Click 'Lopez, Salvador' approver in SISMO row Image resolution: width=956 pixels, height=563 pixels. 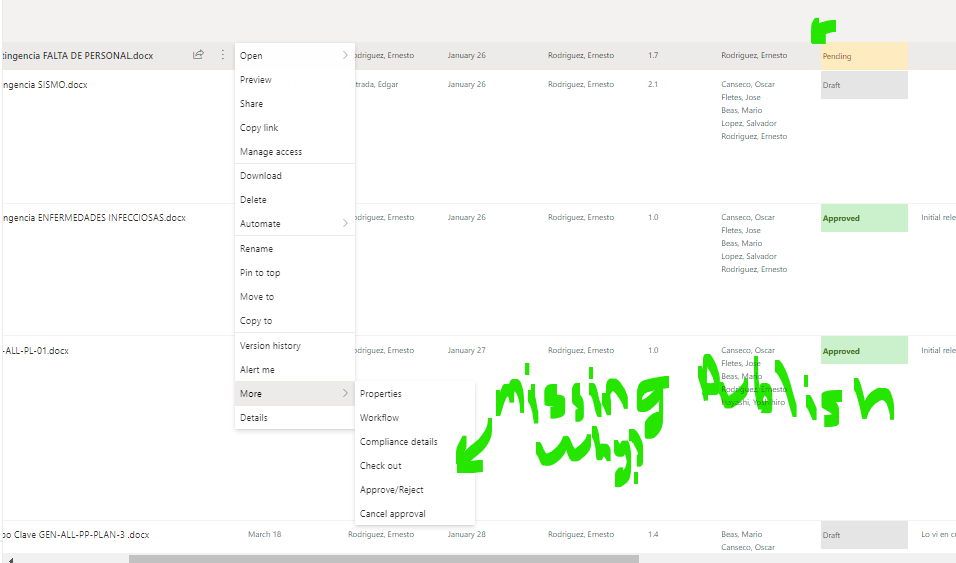749,123
